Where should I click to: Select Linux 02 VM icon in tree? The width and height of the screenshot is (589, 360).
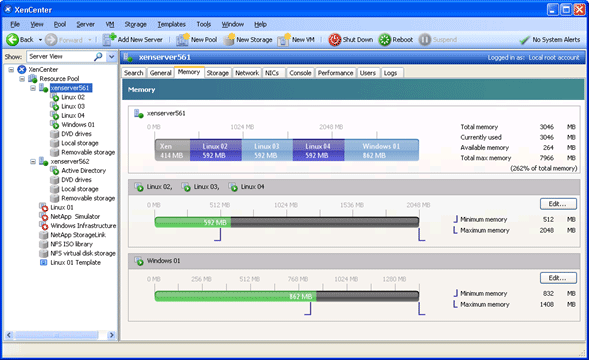click(54, 97)
